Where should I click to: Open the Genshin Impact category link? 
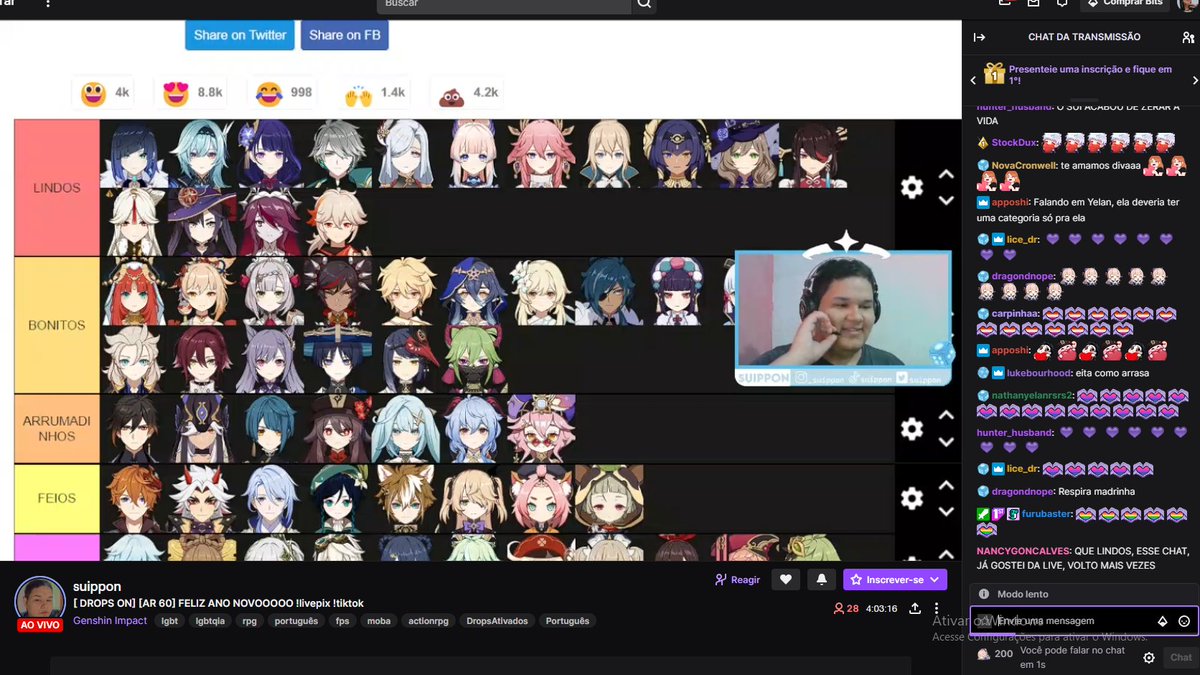pyautogui.click(x=110, y=621)
